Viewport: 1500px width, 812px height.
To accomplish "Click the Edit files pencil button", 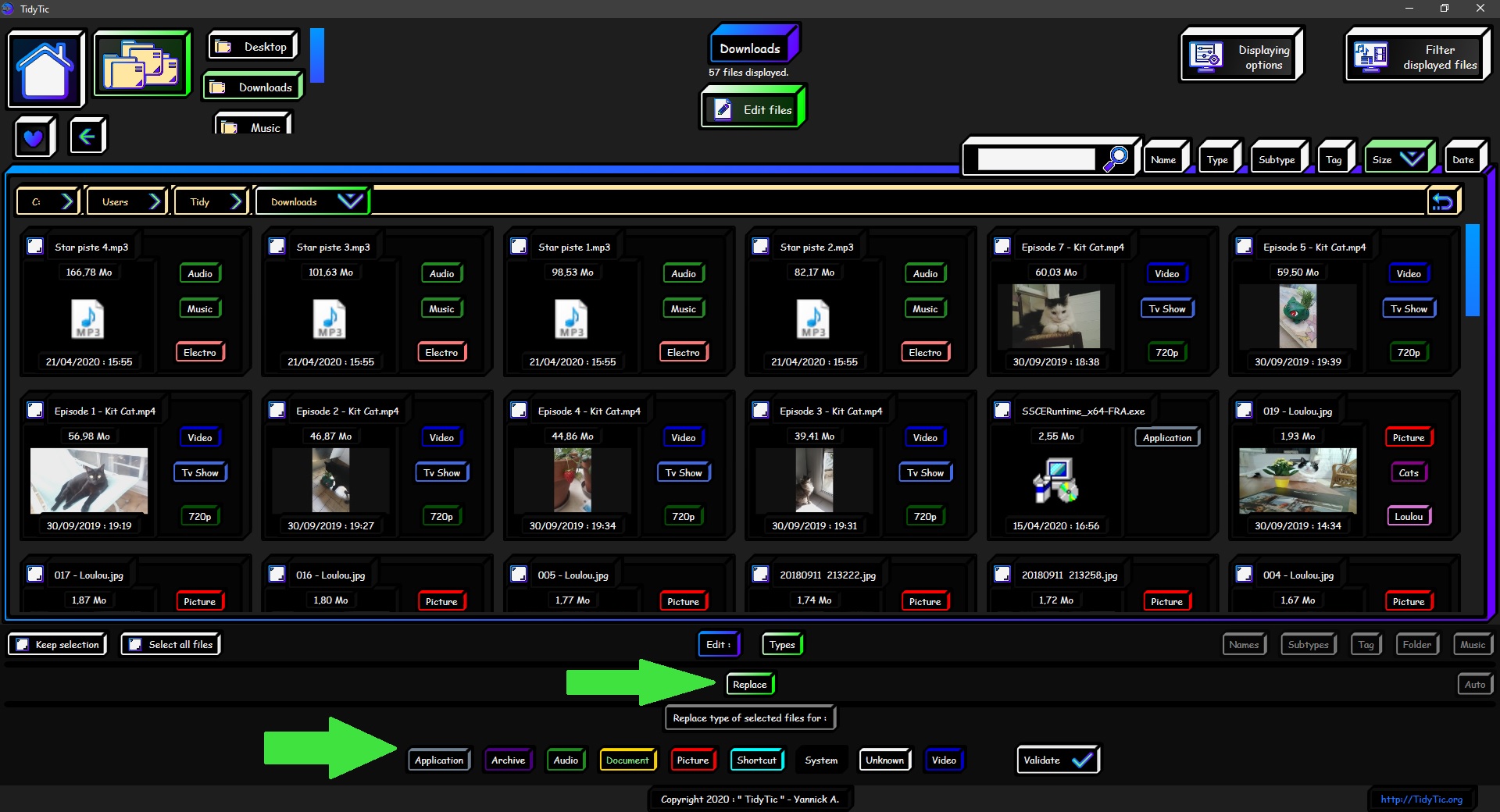I will click(753, 109).
